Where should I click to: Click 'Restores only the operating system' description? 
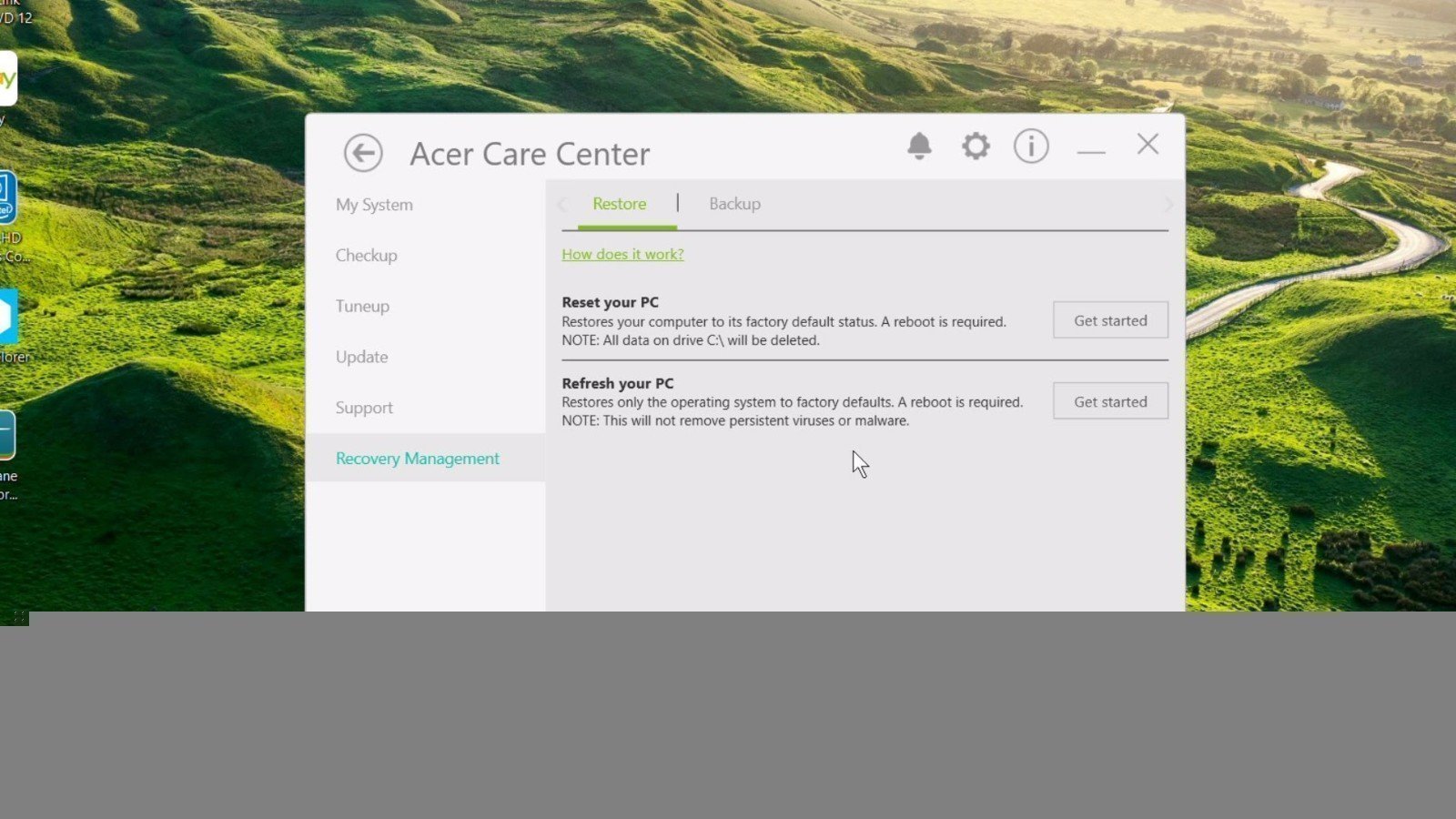click(792, 402)
